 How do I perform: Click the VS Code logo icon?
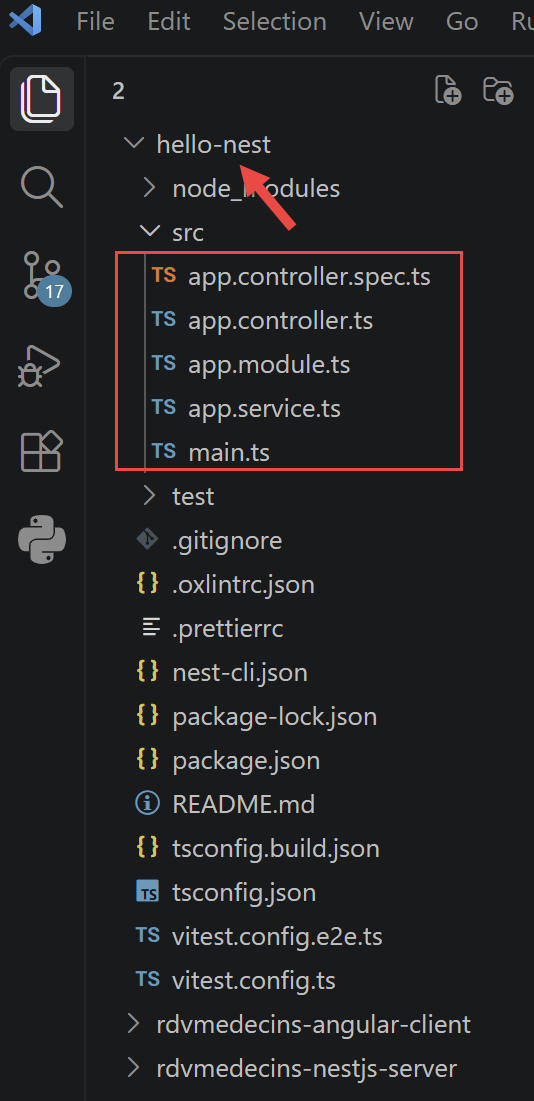click(25, 20)
